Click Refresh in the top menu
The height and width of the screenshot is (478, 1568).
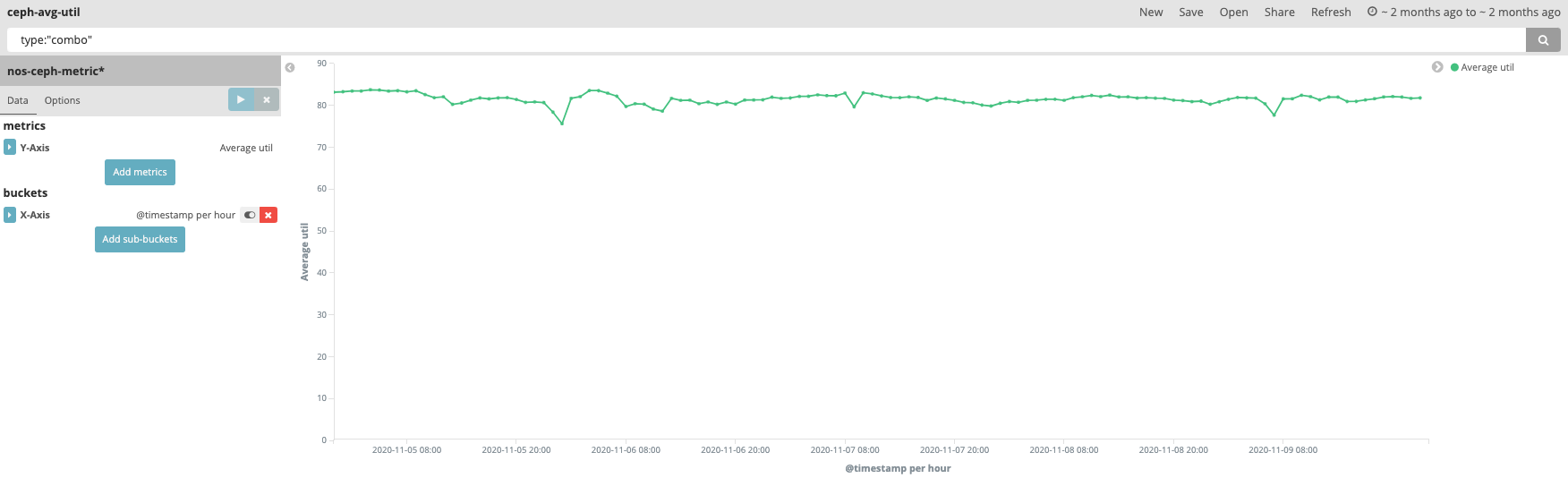[1331, 12]
